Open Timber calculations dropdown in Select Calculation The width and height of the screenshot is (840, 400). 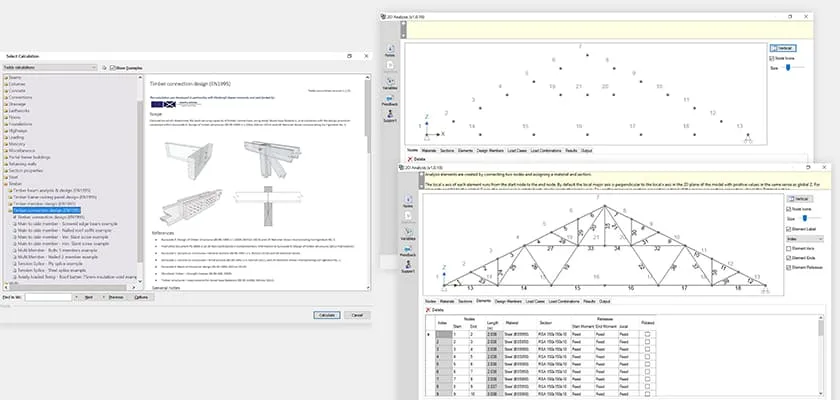point(50,68)
